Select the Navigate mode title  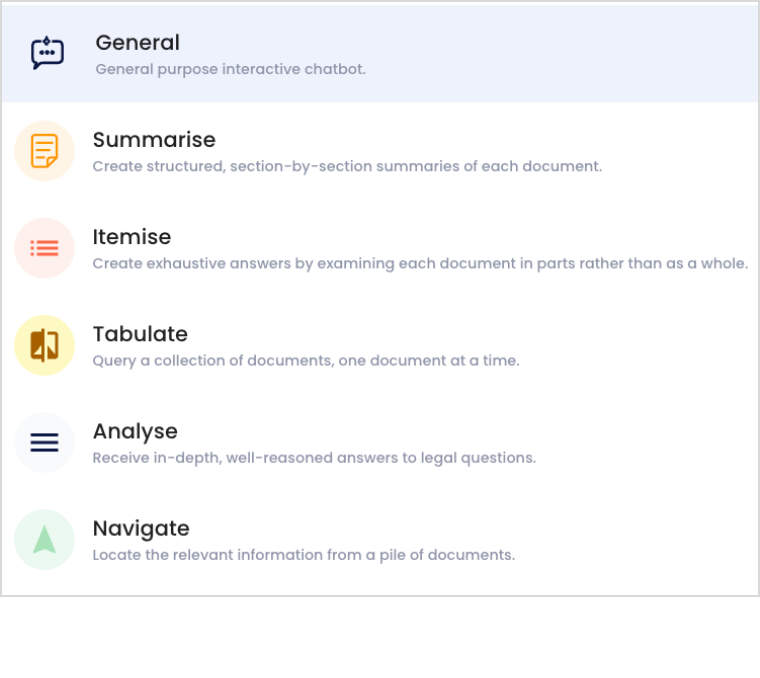pos(141,528)
